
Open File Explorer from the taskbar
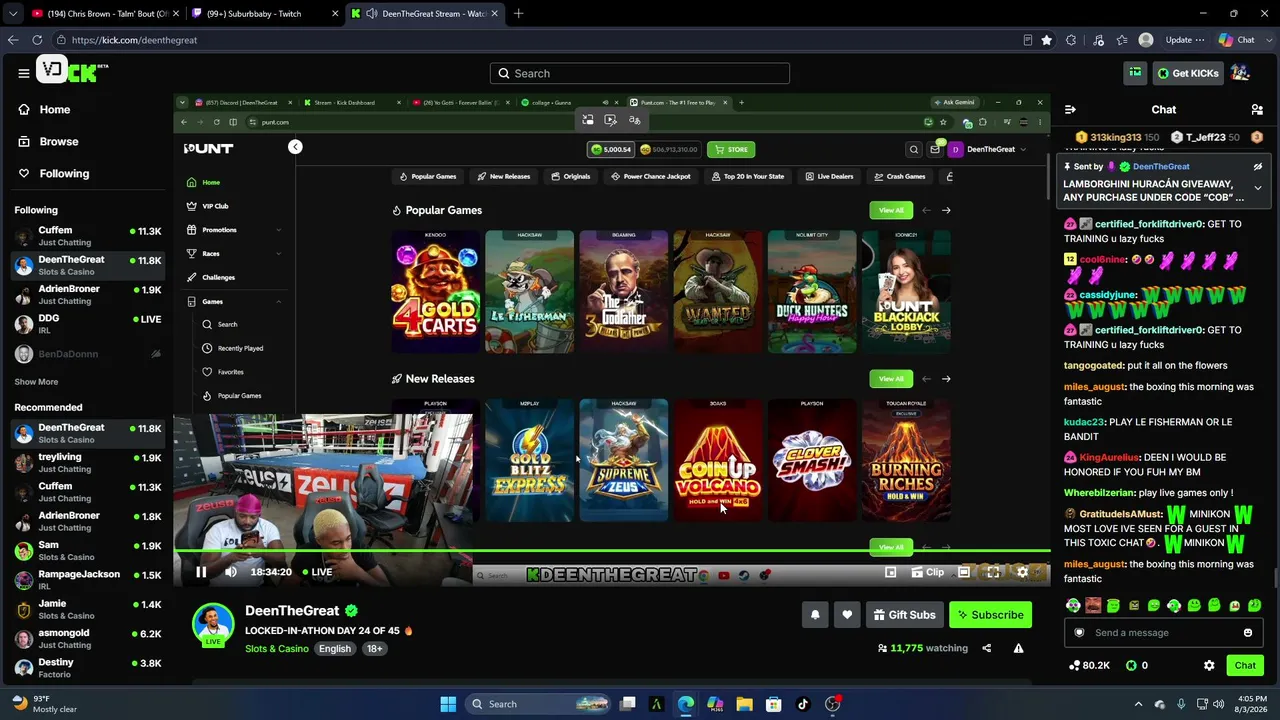tap(744, 704)
